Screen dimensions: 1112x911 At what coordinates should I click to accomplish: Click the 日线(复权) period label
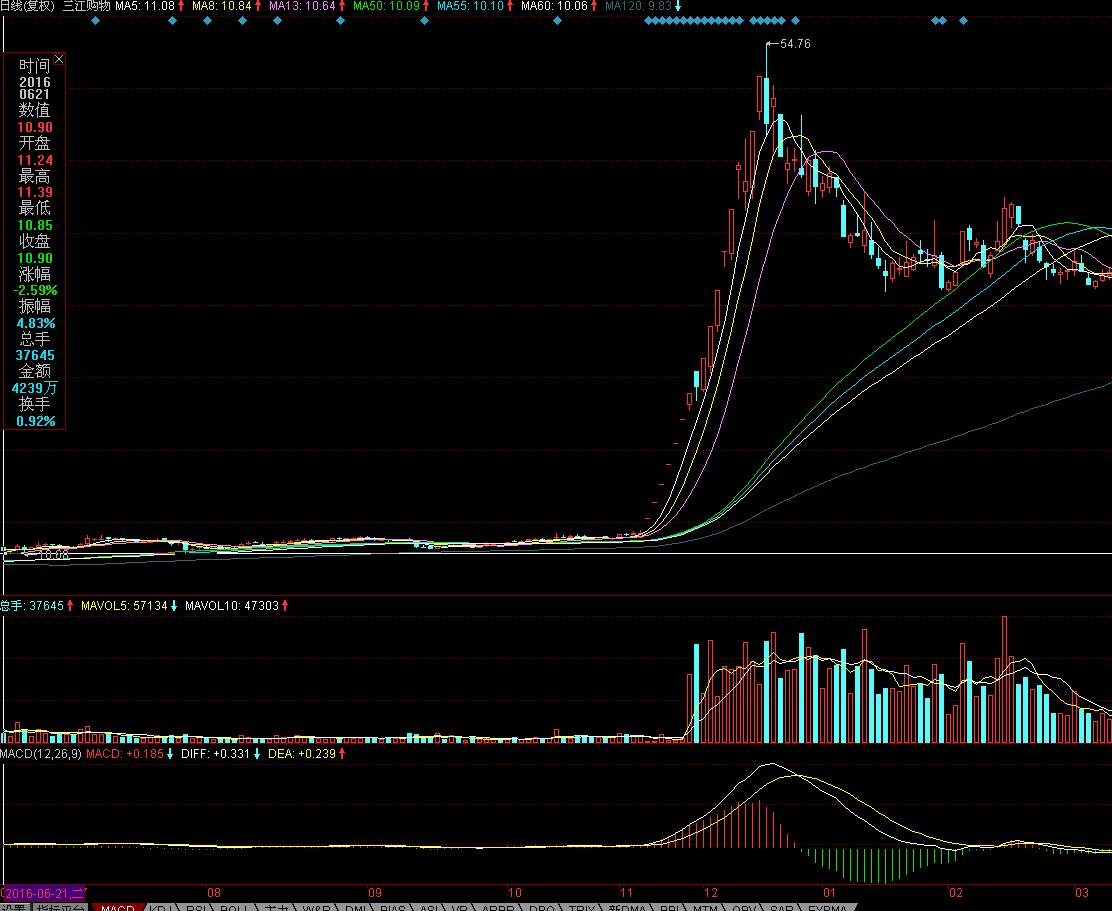pyautogui.click(x=27, y=6)
